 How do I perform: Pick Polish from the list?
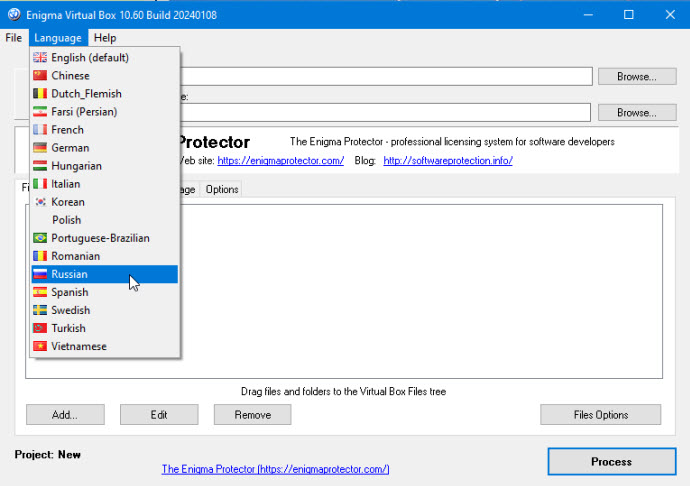coord(105,220)
